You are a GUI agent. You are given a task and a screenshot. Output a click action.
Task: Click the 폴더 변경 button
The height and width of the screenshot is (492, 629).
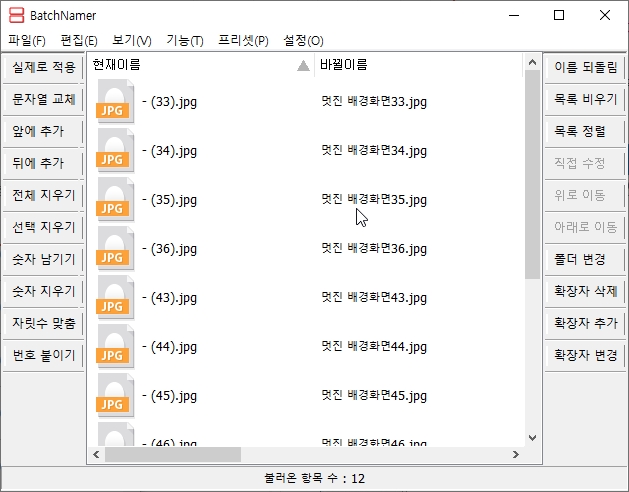(585, 259)
